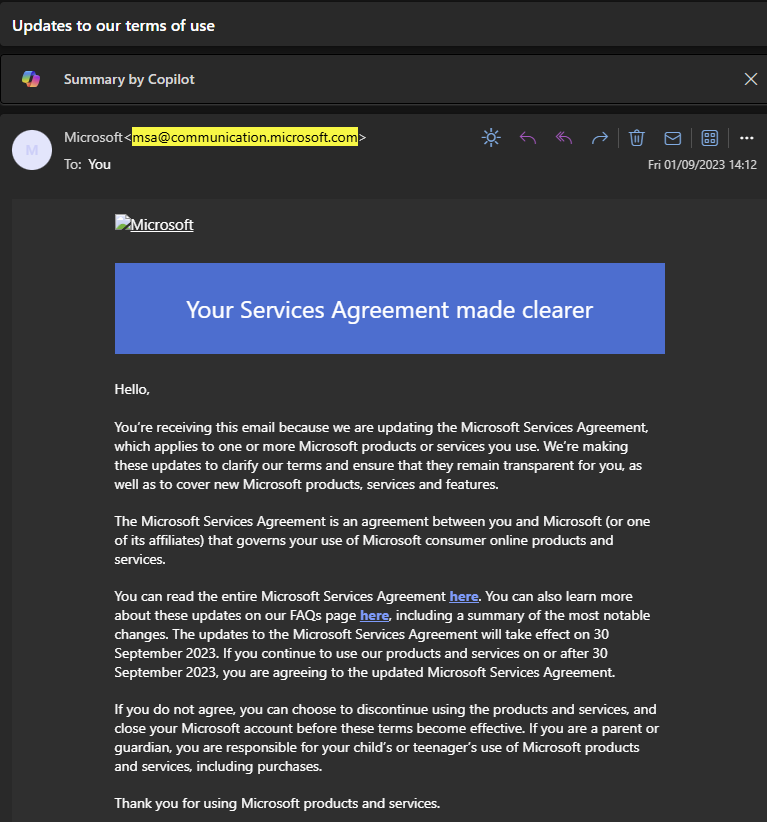Delete the email with trash icon

636,138
